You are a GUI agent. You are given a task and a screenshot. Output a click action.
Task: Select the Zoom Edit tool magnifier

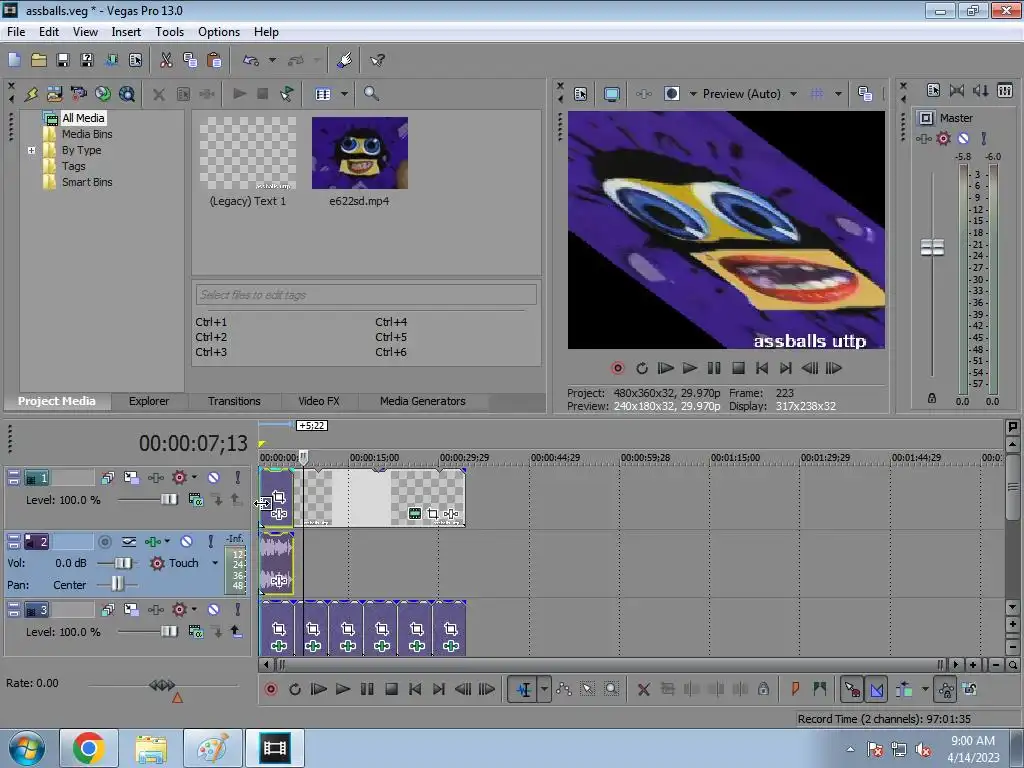coord(611,689)
